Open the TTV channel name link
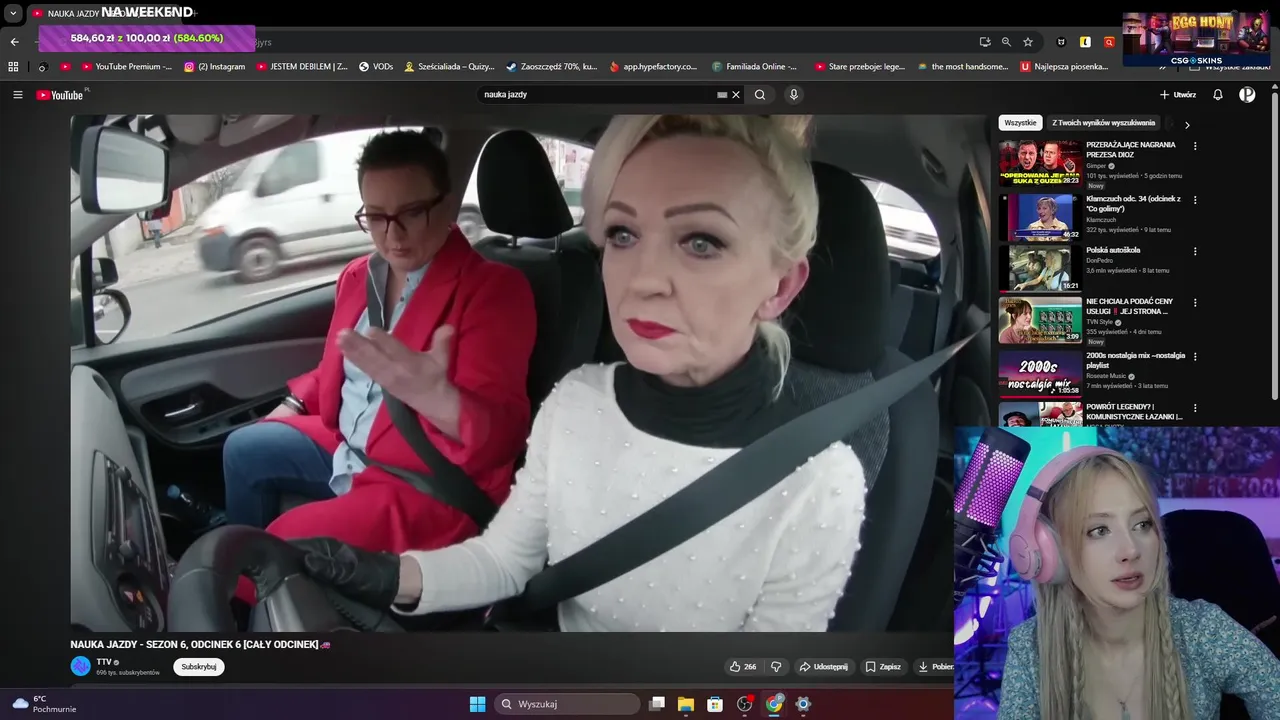The image size is (1280, 720). coord(104,662)
